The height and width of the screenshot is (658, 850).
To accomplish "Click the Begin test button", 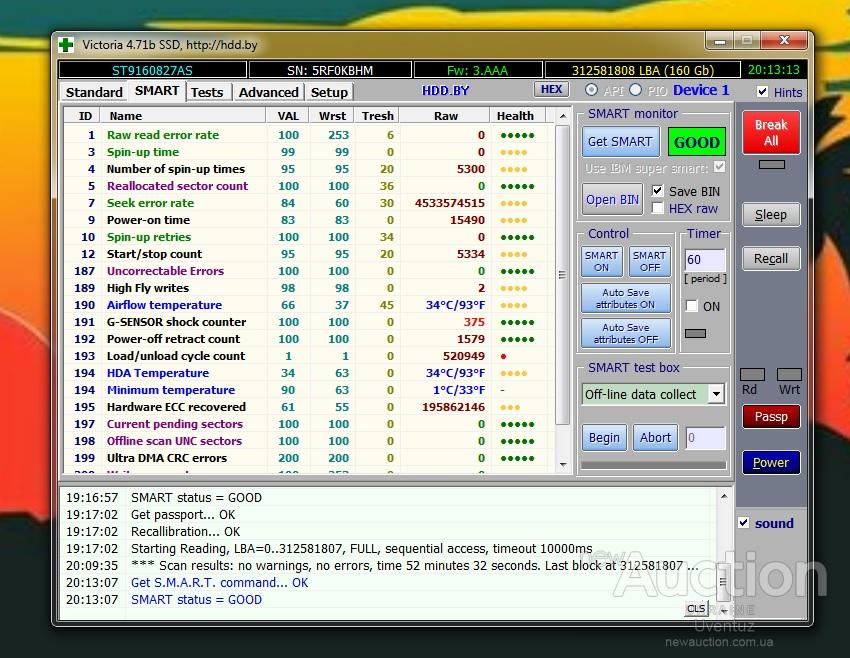I will (x=604, y=437).
